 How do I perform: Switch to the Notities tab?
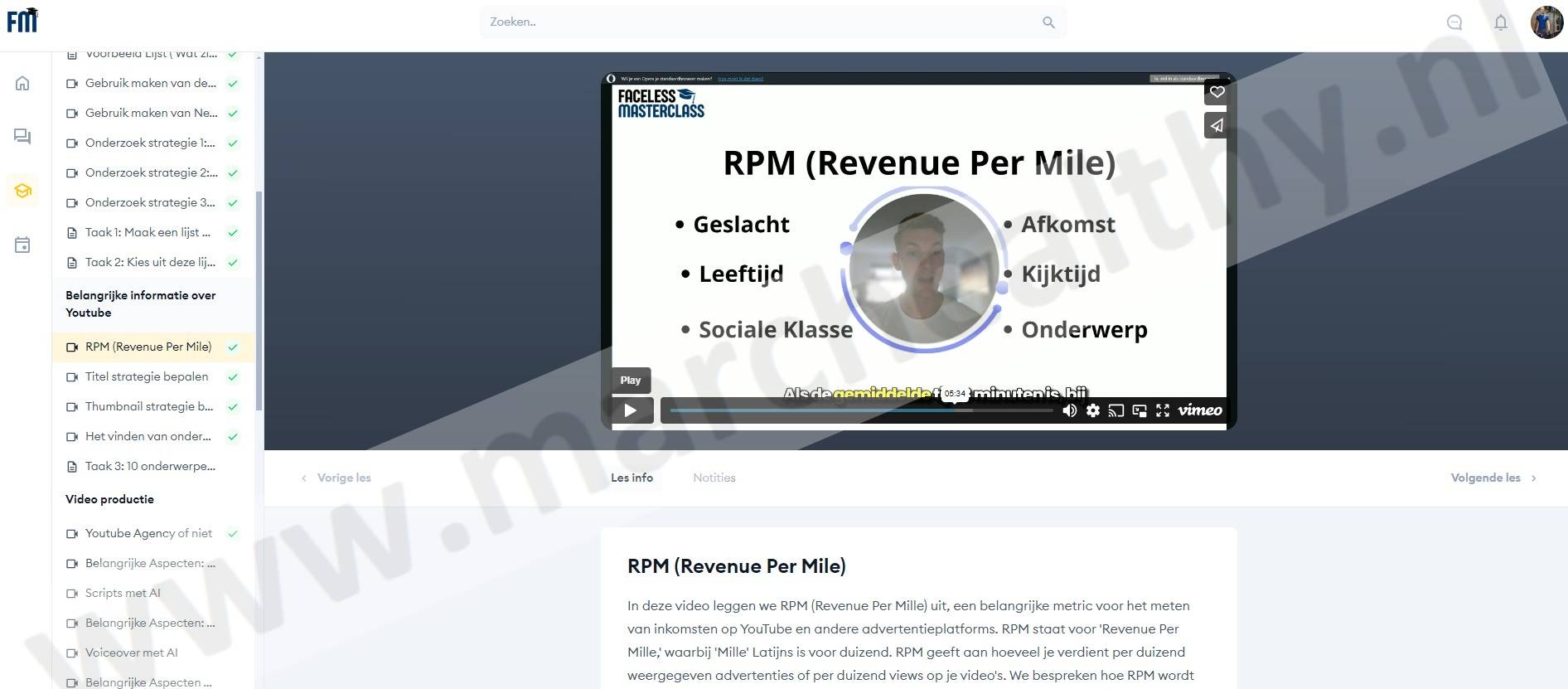(x=714, y=478)
